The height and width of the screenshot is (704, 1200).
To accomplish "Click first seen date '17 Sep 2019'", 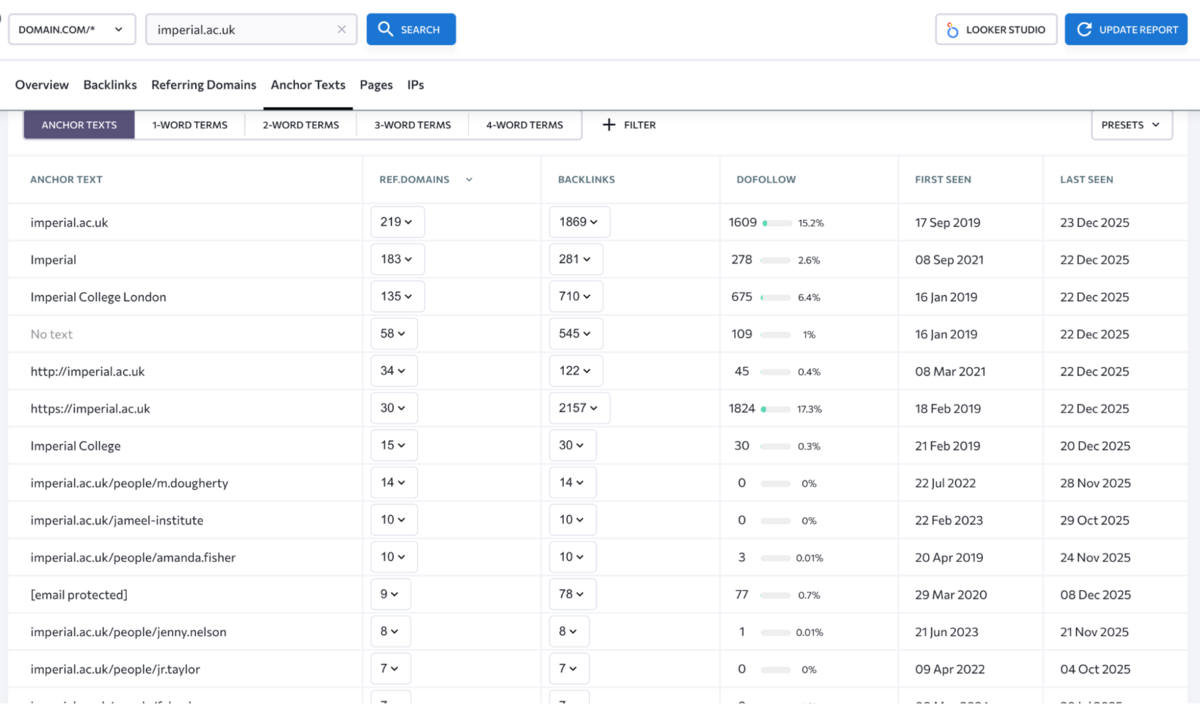I will coord(948,222).
